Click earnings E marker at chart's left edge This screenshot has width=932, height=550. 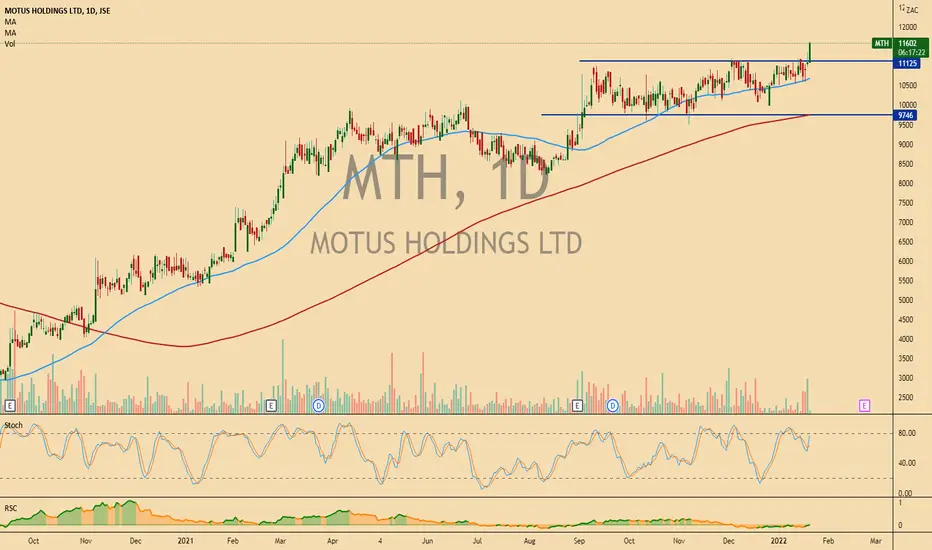point(10,406)
